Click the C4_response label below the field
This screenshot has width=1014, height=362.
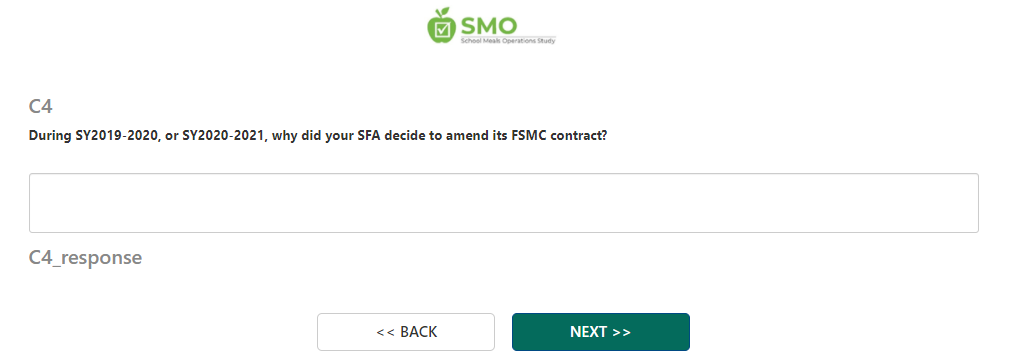tap(85, 257)
